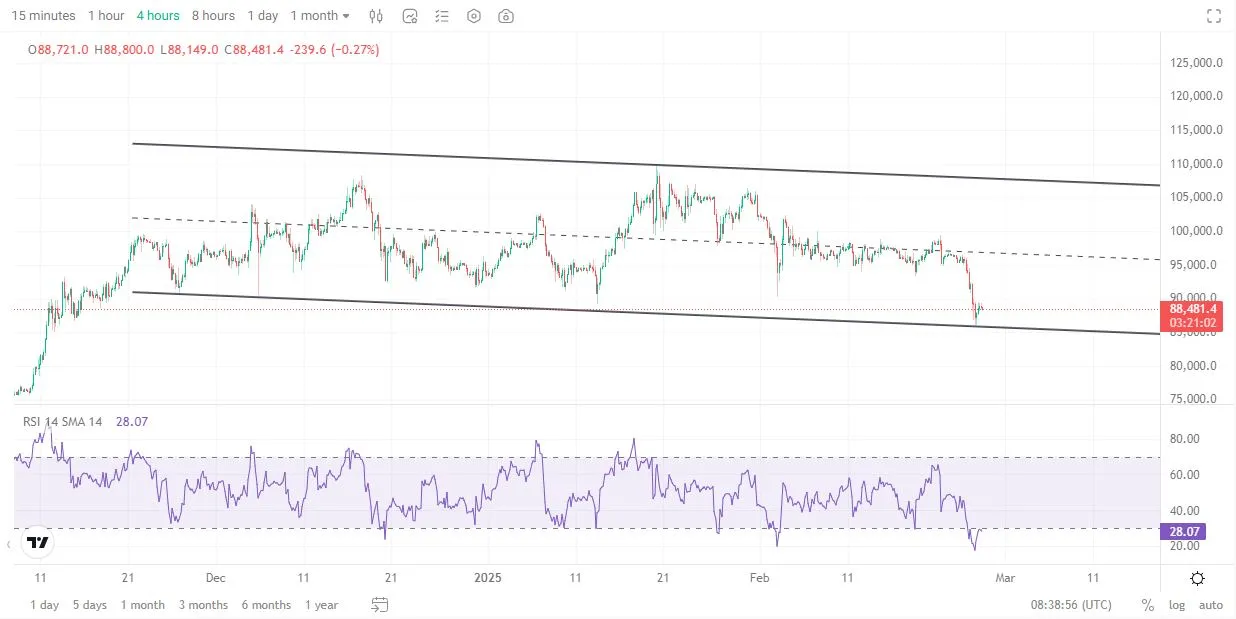Toggle auto scale for price axis
1236x619 pixels.
1210,605
